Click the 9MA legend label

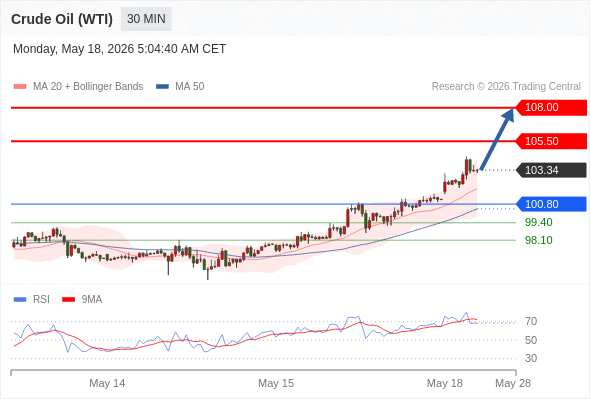[92, 300]
